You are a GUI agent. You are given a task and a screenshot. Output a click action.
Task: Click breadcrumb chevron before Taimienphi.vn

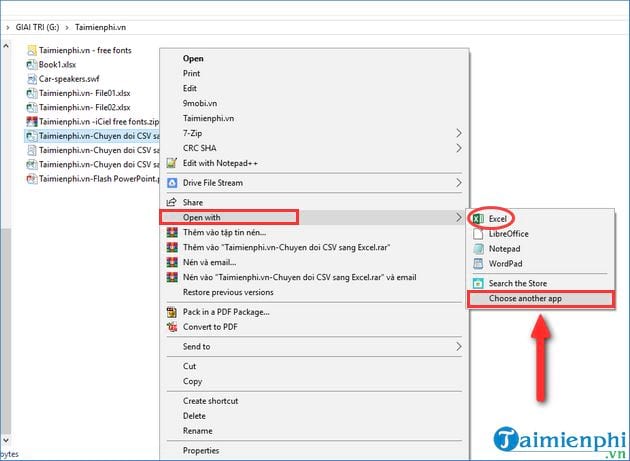(67, 27)
